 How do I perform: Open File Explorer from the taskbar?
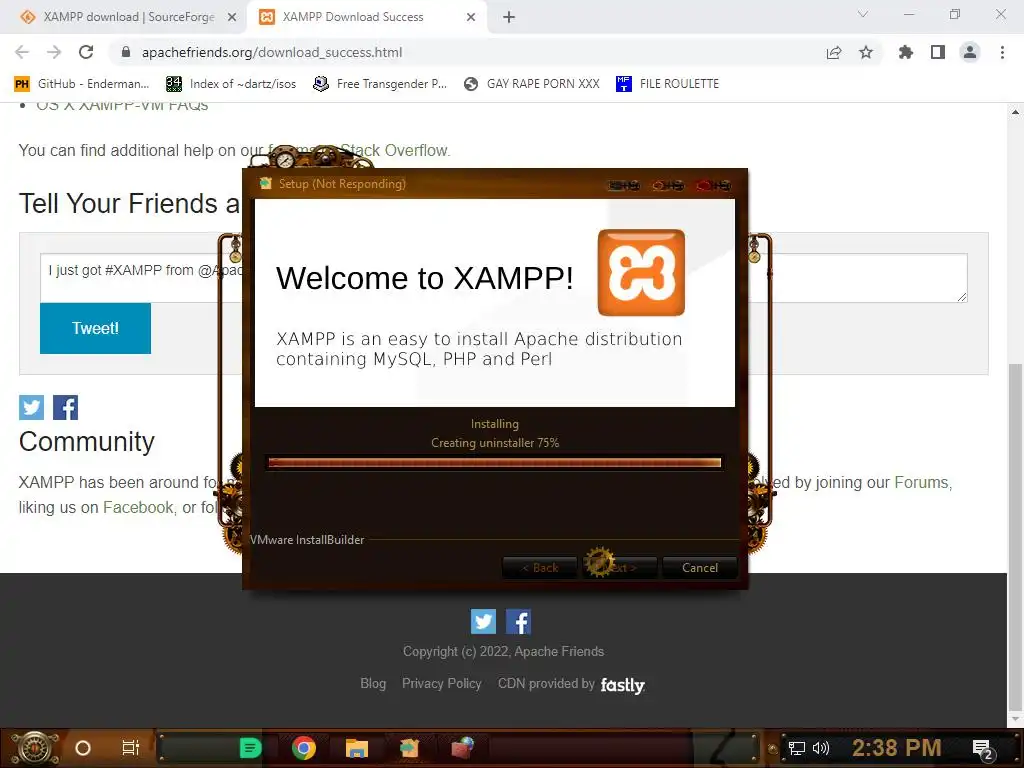[x=357, y=748]
